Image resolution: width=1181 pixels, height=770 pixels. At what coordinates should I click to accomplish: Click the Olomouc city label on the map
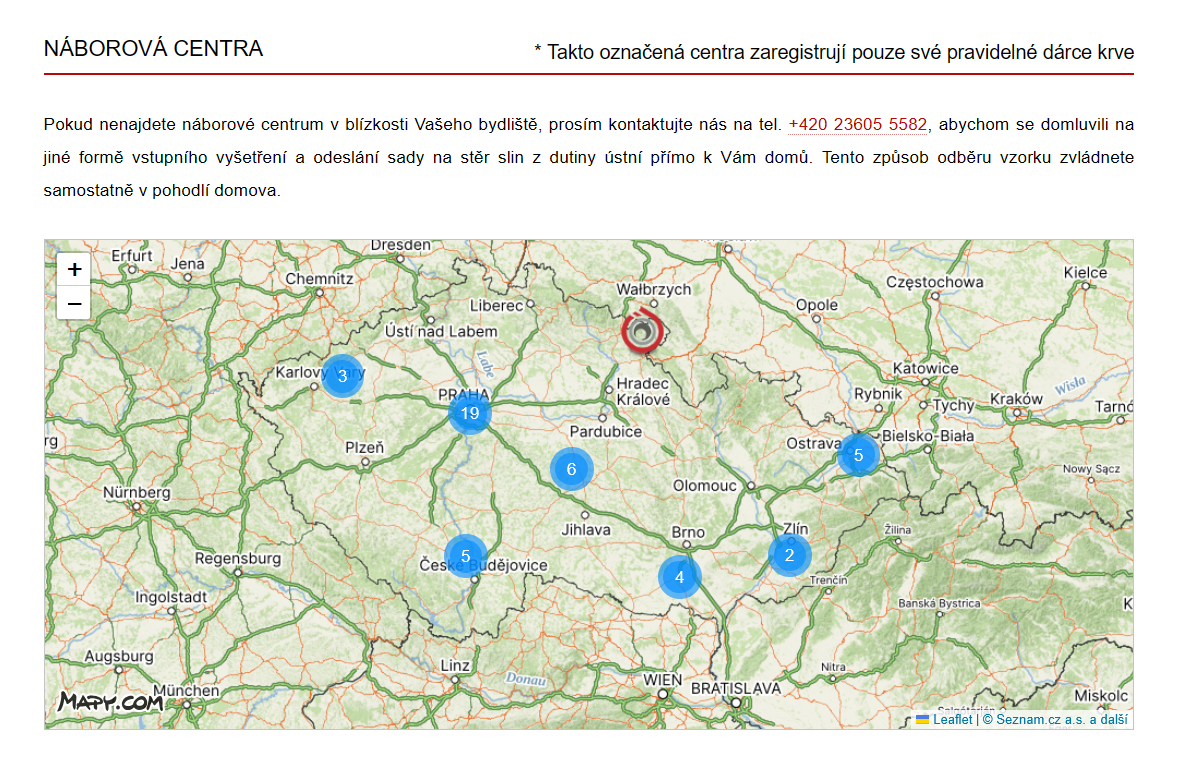pyautogui.click(x=704, y=485)
